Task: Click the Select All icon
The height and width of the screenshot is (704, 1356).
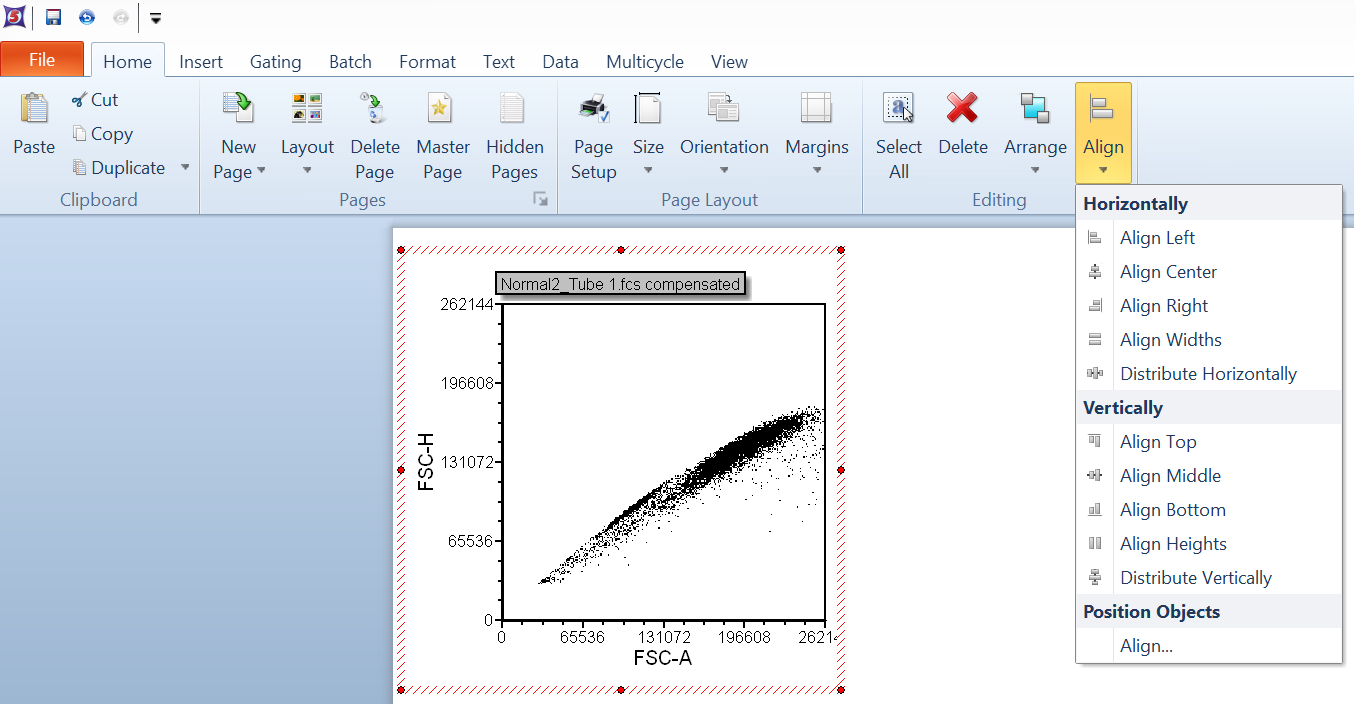Action: (898, 108)
